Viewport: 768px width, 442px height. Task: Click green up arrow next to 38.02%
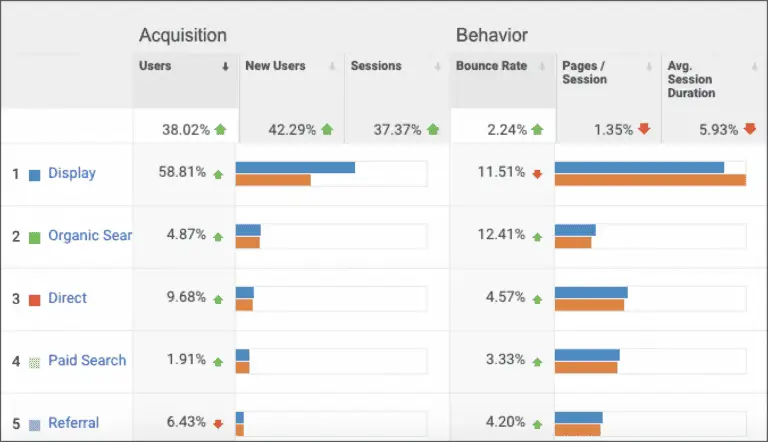click(x=220, y=129)
